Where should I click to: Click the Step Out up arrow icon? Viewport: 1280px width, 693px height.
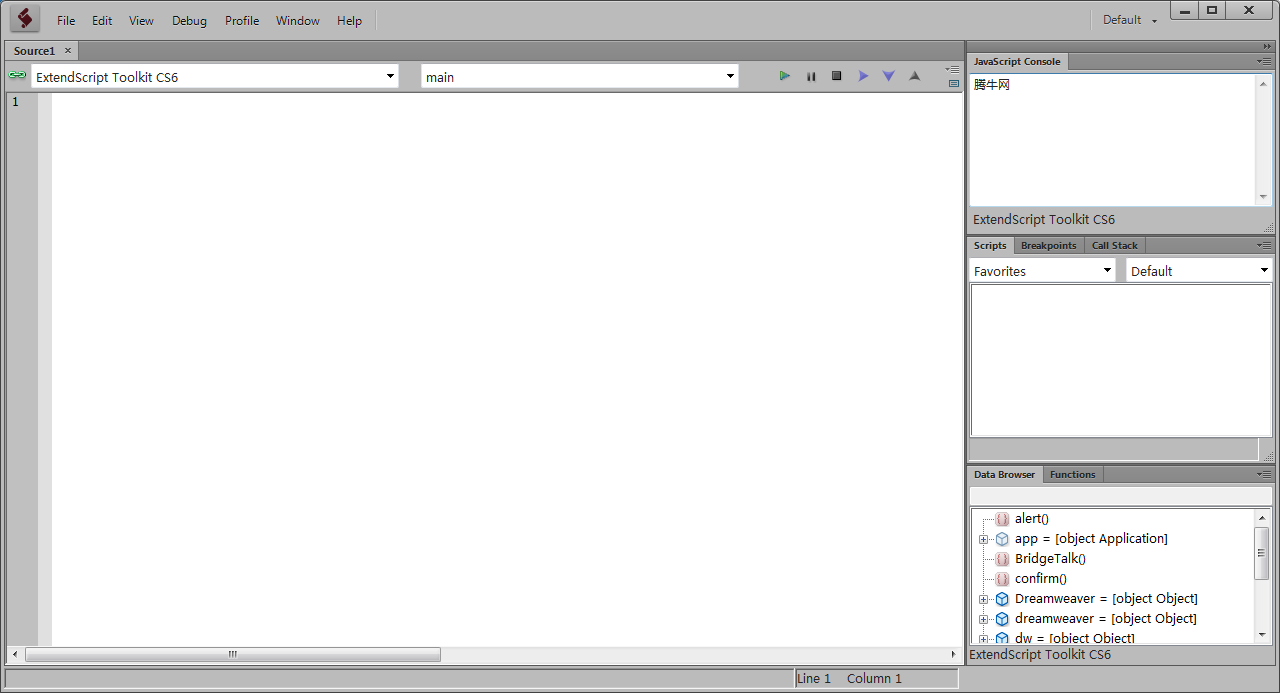coord(914,76)
